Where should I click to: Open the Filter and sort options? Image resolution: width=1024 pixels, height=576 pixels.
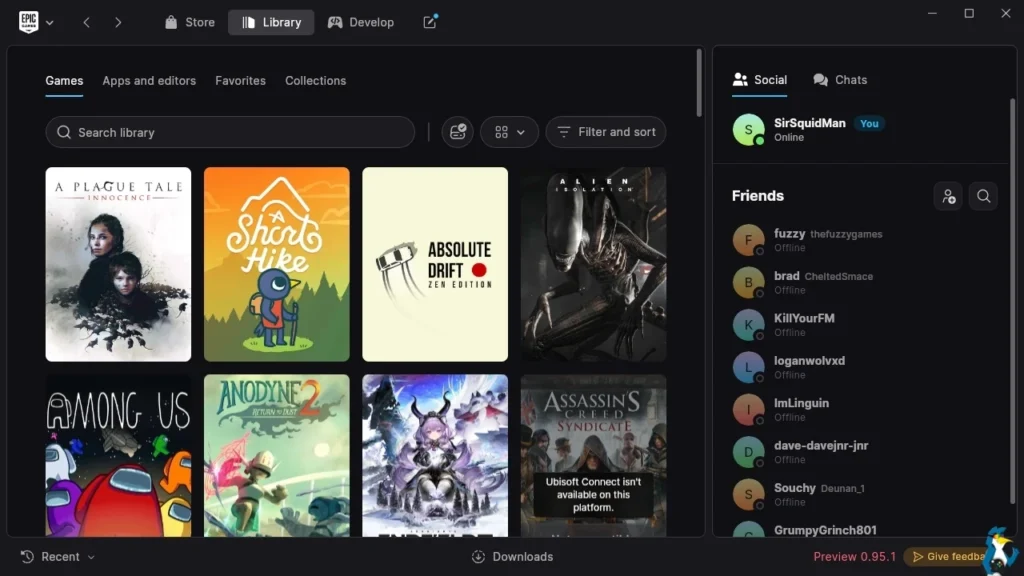point(605,132)
